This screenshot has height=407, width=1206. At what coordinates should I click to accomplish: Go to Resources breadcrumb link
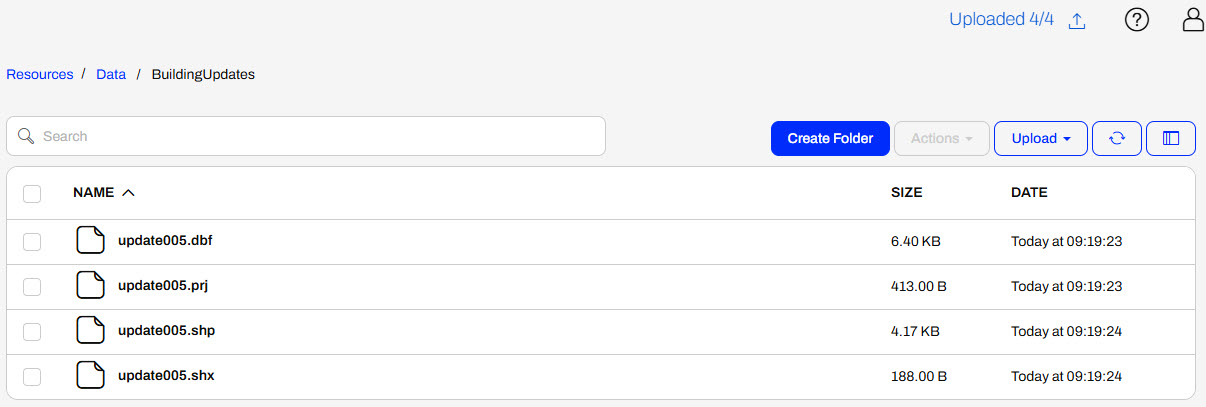[x=40, y=75]
